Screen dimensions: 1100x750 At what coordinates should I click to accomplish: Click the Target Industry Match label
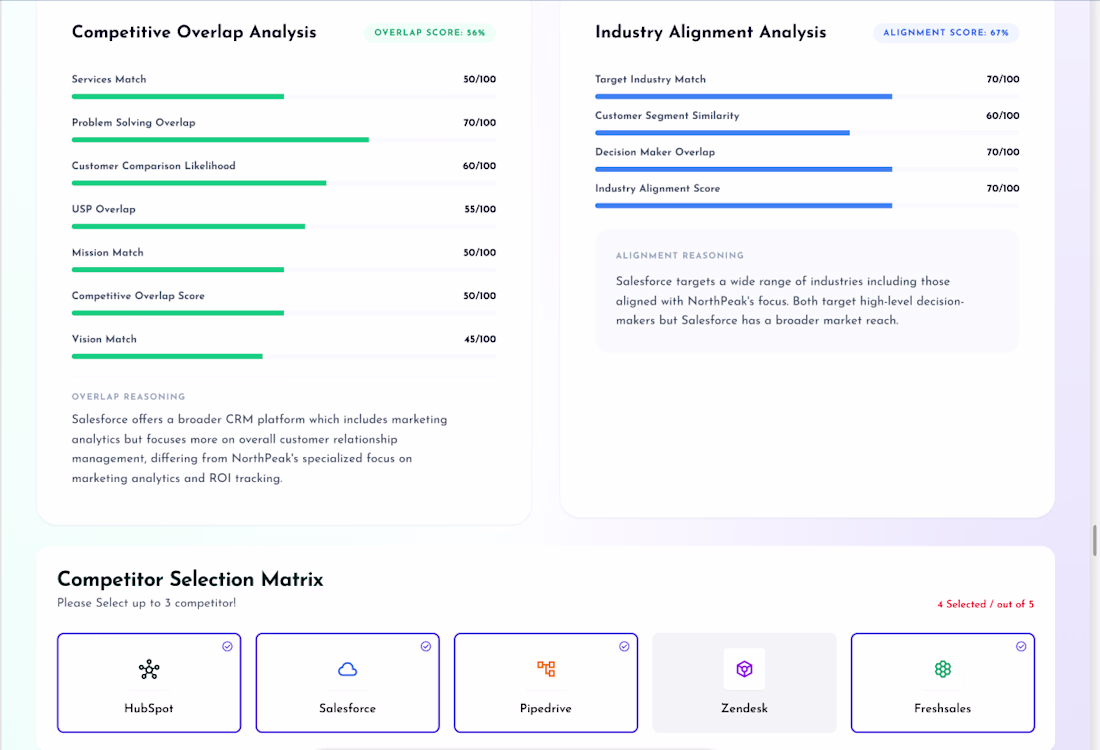(x=650, y=79)
